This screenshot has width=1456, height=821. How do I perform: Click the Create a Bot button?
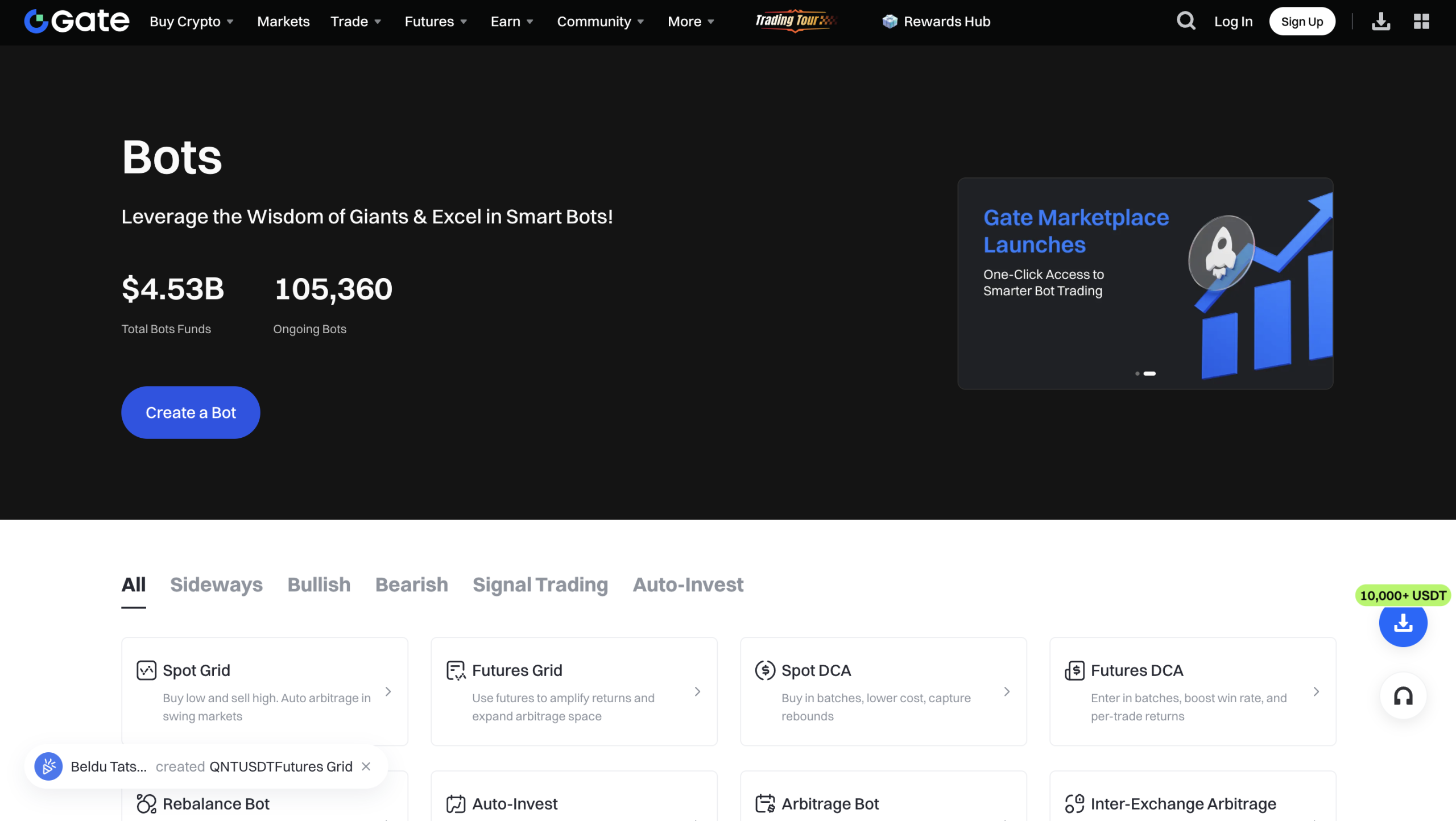pos(191,412)
